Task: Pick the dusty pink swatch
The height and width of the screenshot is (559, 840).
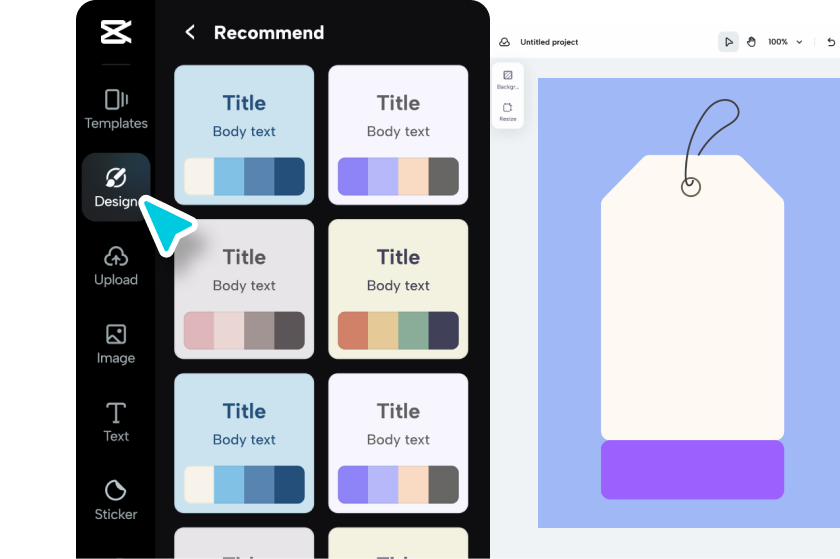Action: pos(199,330)
